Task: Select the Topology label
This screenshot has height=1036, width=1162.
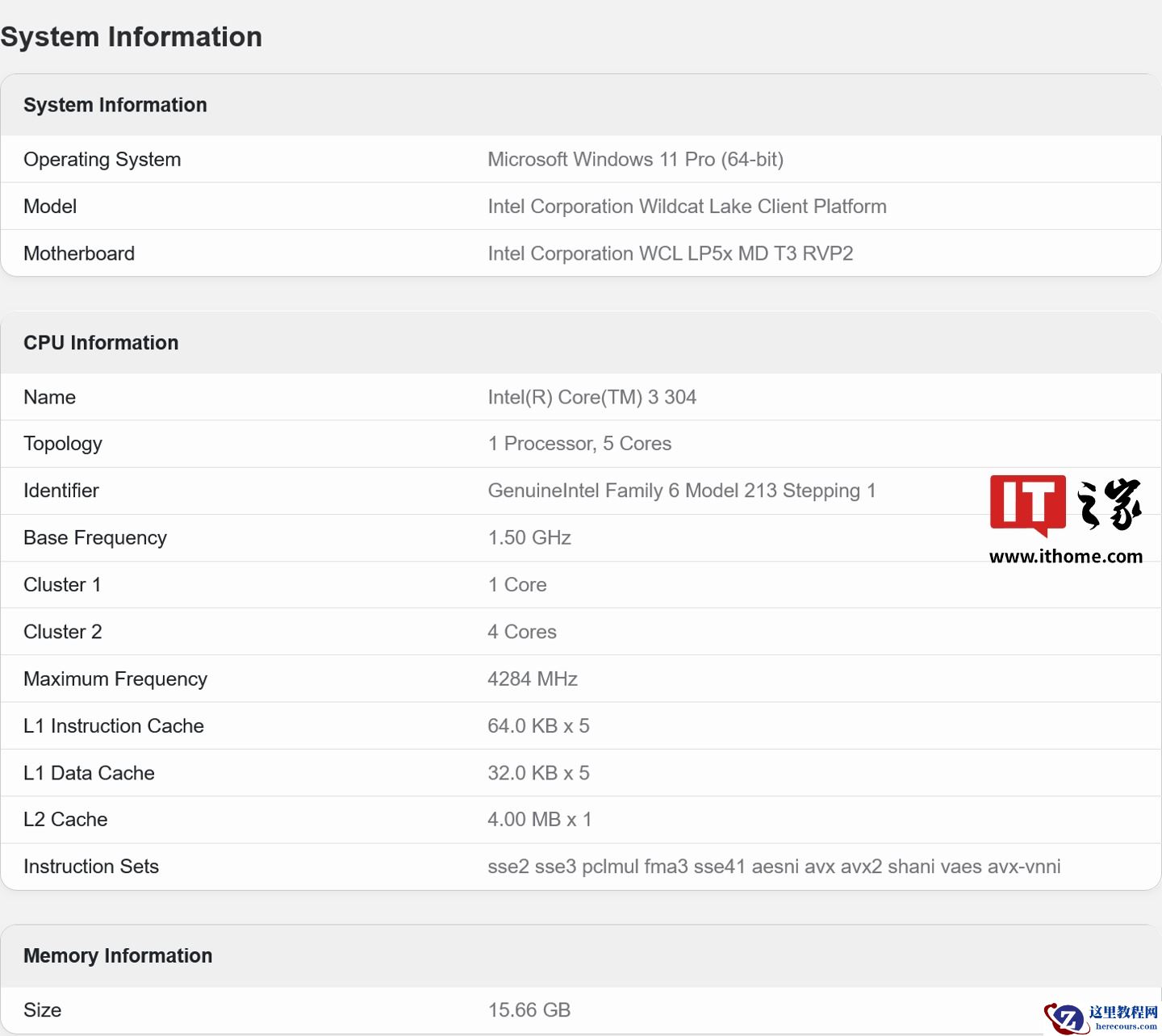Action: [x=63, y=444]
